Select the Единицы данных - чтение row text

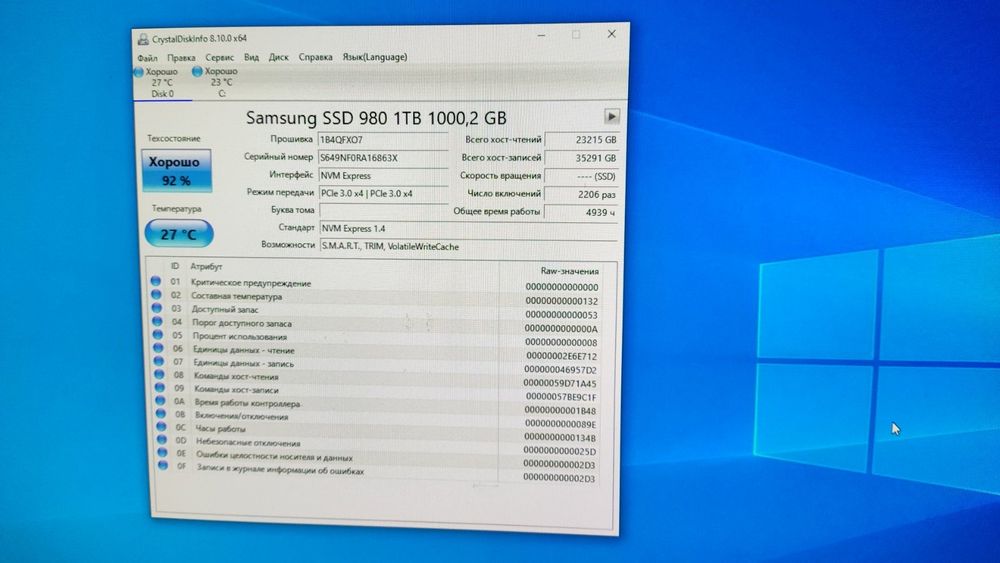point(244,351)
